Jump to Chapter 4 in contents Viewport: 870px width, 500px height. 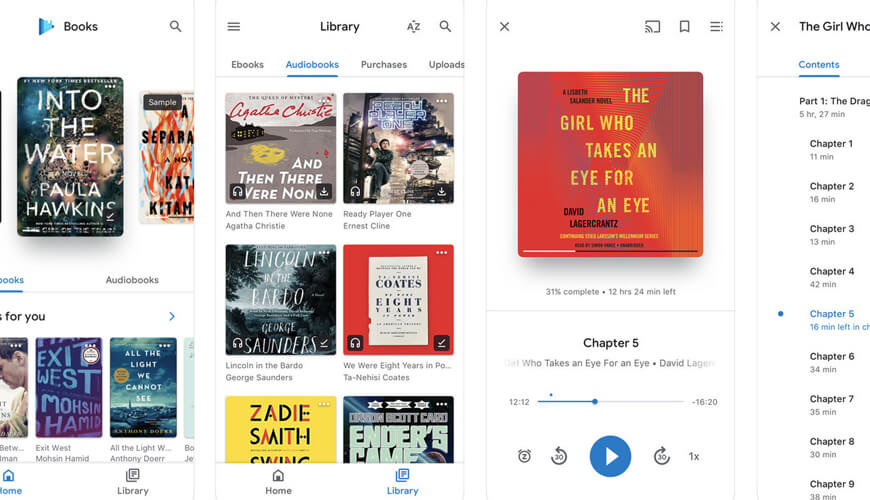click(831, 277)
